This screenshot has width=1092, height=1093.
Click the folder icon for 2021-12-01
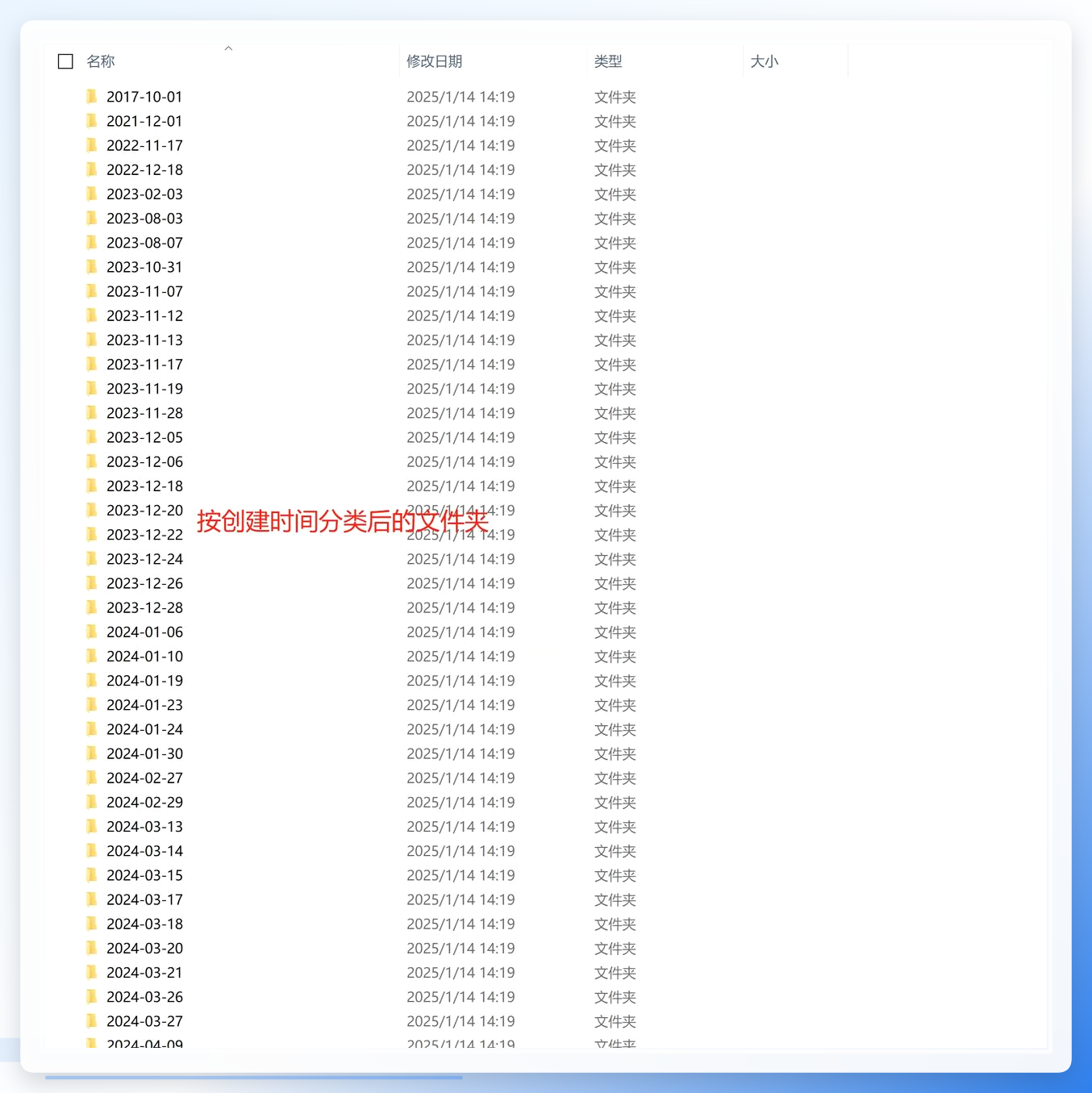(x=91, y=121)
